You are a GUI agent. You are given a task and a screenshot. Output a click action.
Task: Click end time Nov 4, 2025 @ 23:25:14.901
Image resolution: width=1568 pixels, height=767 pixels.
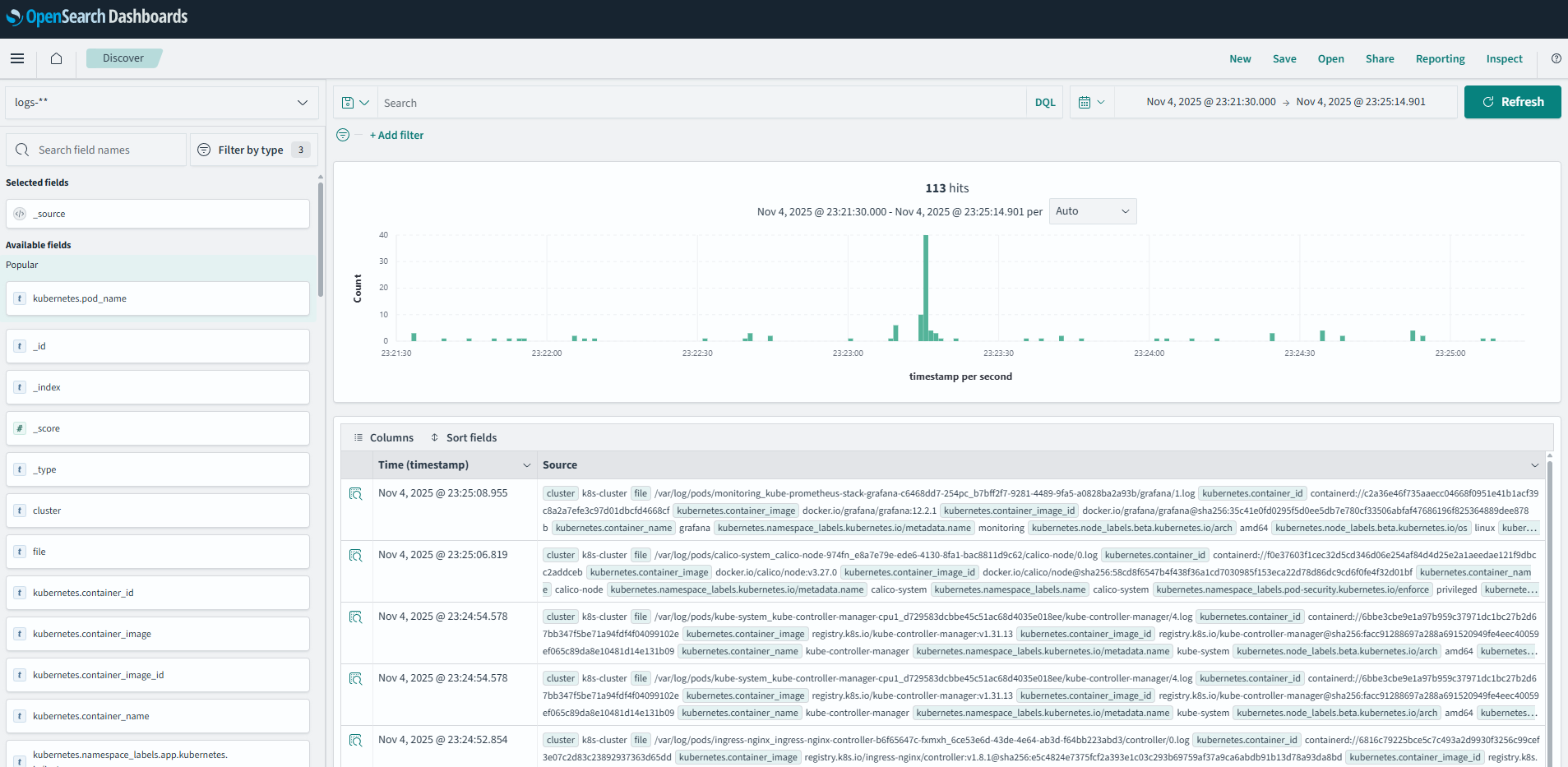point(1361,102)
